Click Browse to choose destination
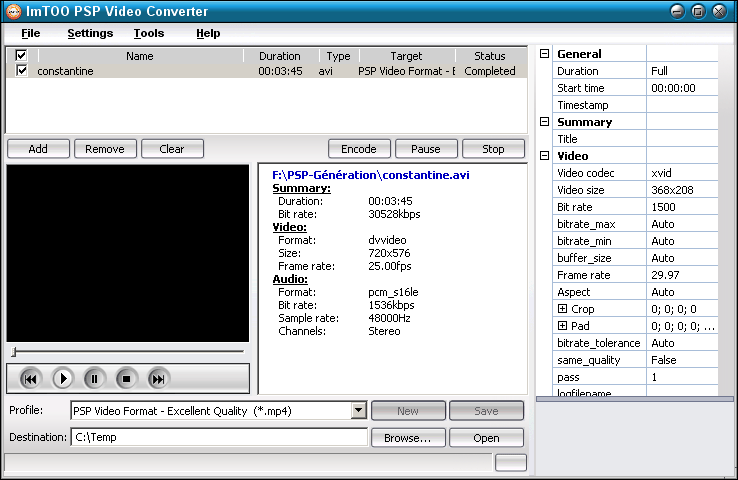 408,438
